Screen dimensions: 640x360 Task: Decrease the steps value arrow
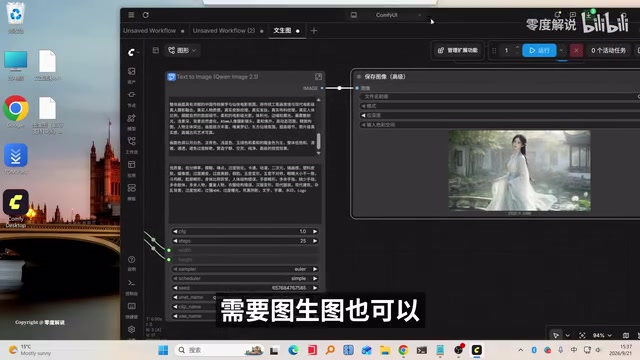click(175, 241)
